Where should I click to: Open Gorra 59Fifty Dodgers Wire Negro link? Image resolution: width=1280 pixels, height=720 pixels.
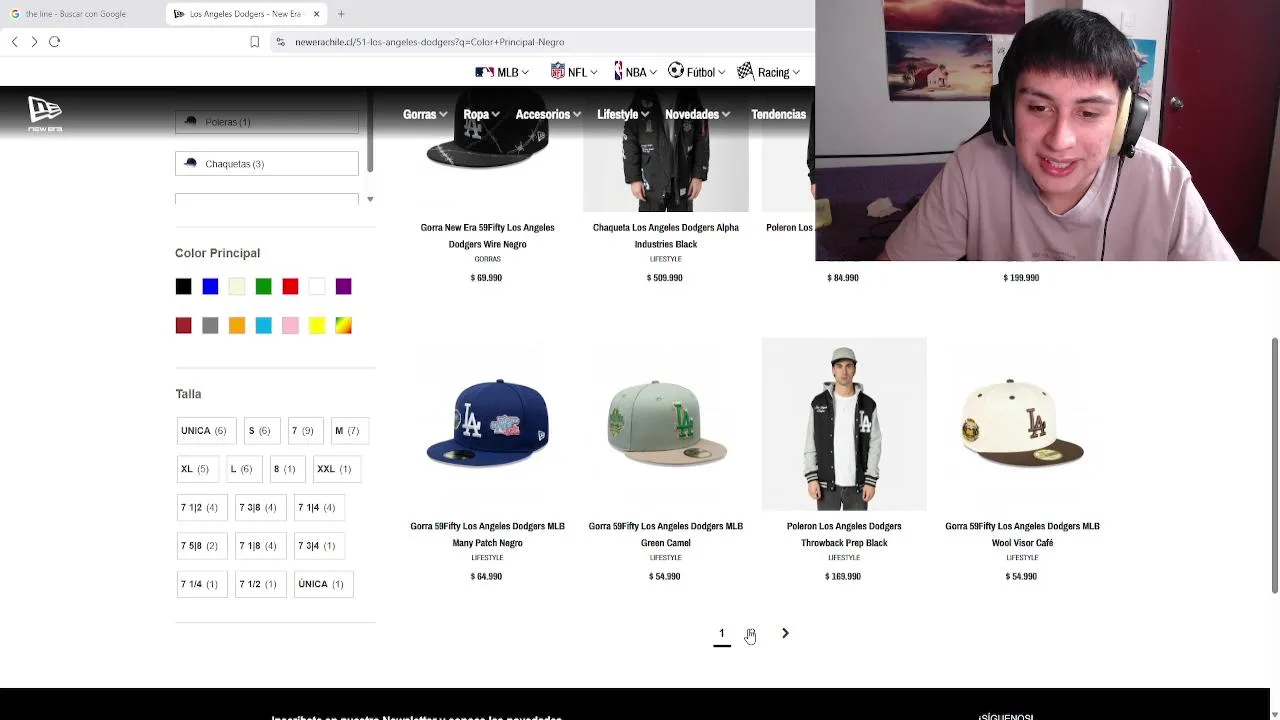(x=487, y=236)
